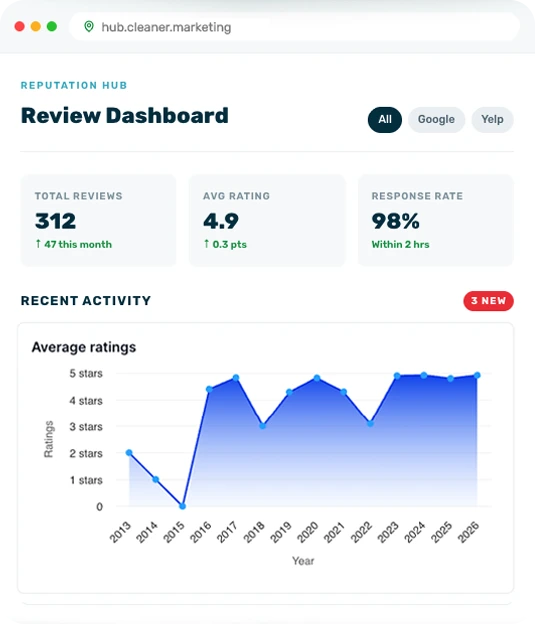This screenshot has width=535, height=624.
Task: Click the '2 stars' axis label
Action: click(x=86, y=453)
